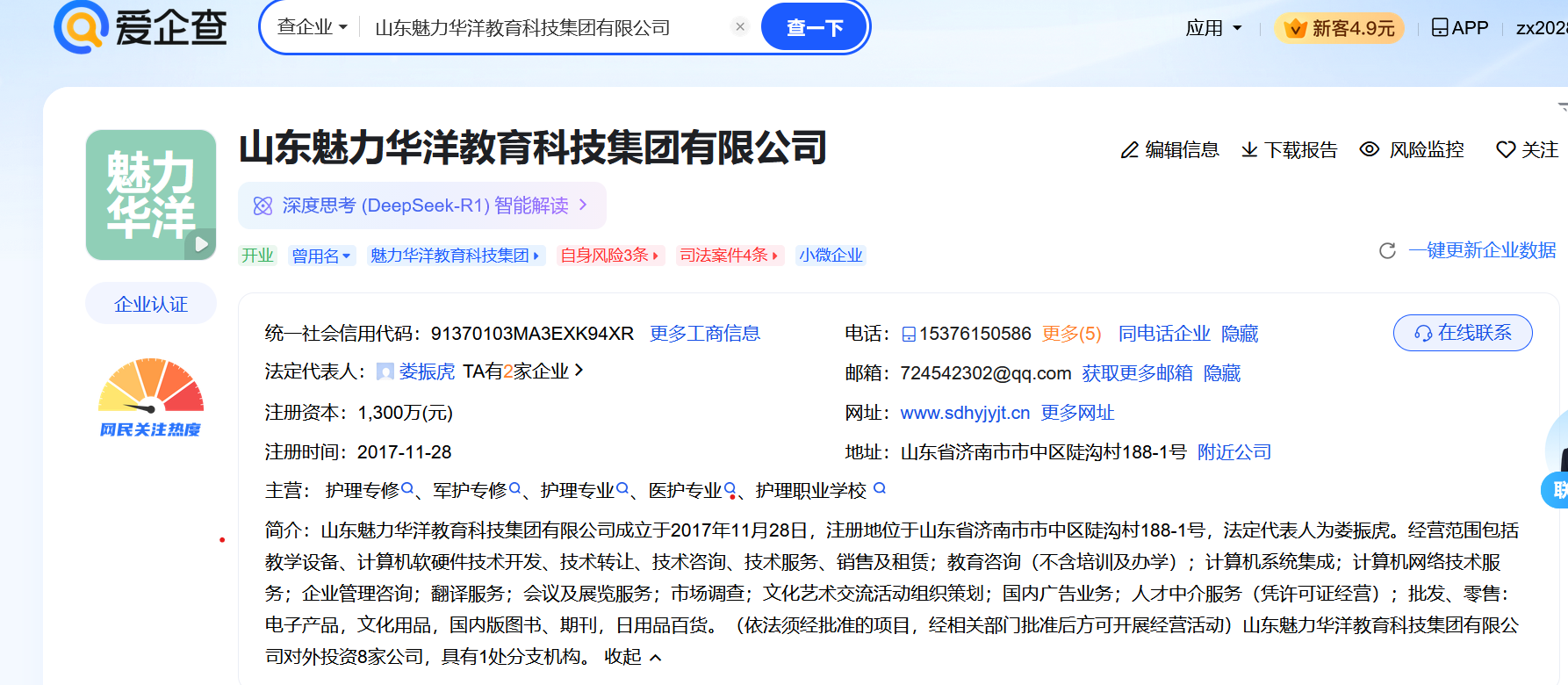Toggle 关注 heart to follow company
1568x685 pixels.
pyautogui.click(x=1528, y=149)
